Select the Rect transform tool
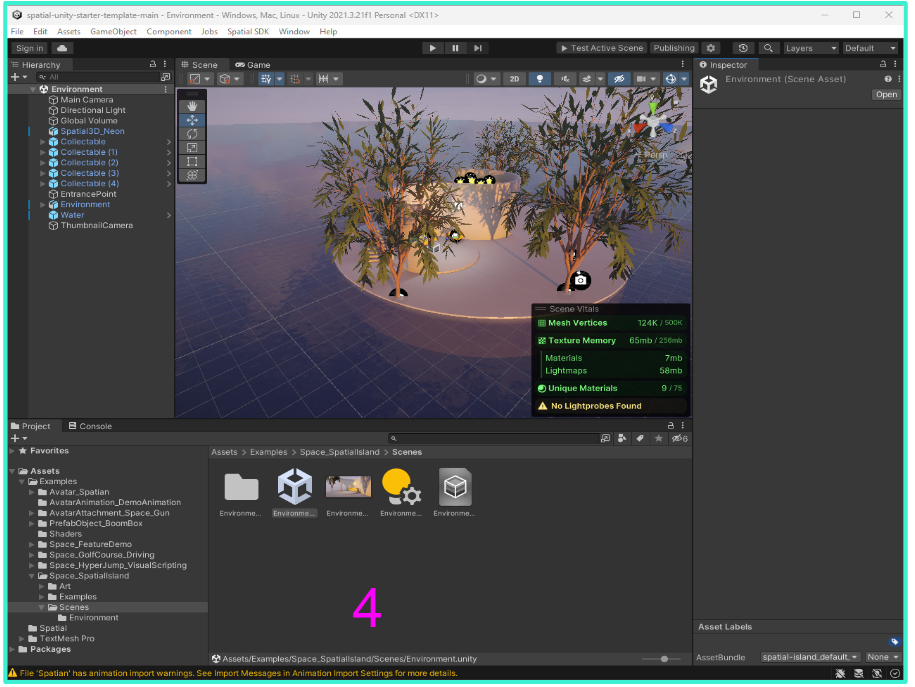 192,161
